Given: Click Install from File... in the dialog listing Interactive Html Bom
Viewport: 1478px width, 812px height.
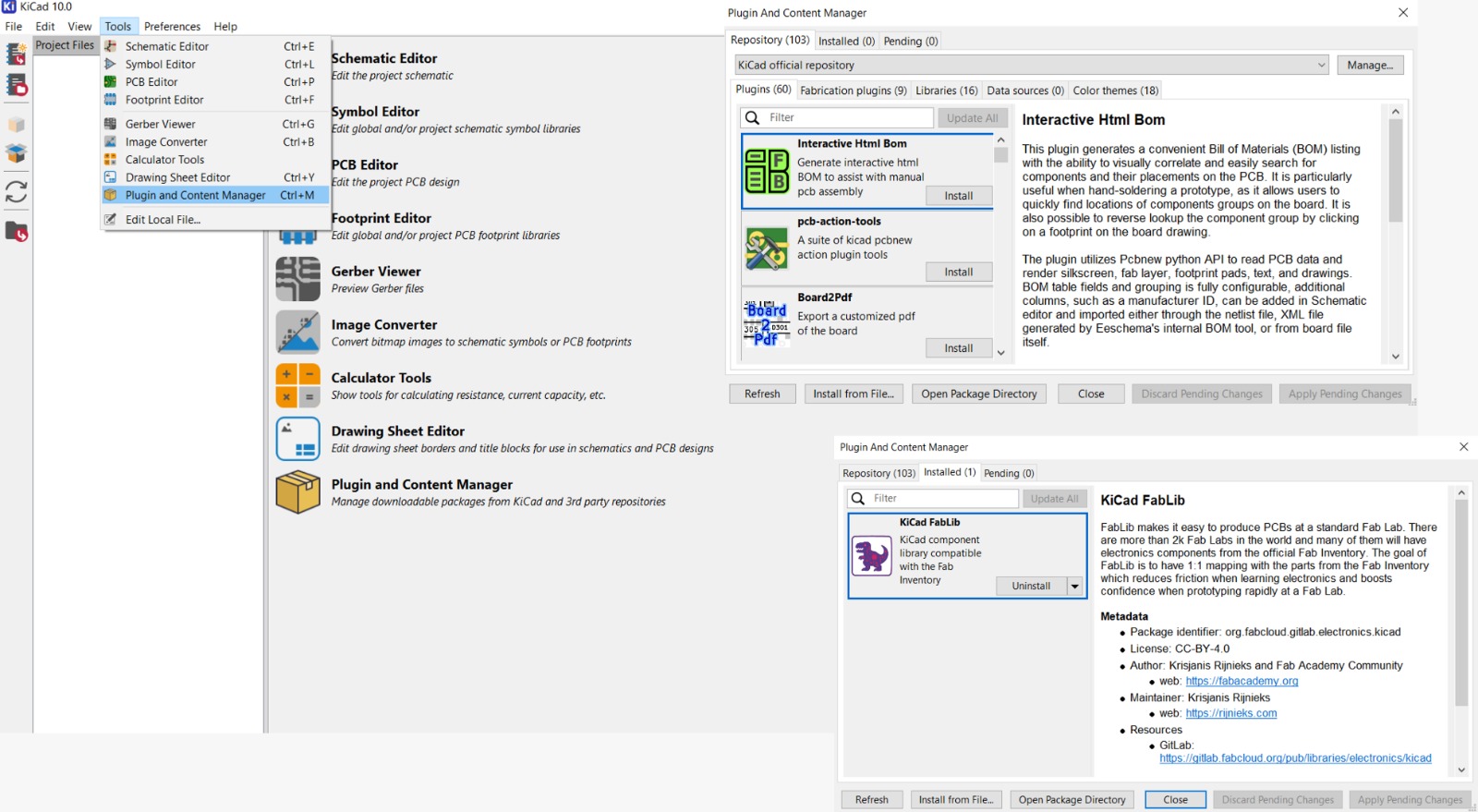Looking at the screenshot, I should [x=854, y=394].
